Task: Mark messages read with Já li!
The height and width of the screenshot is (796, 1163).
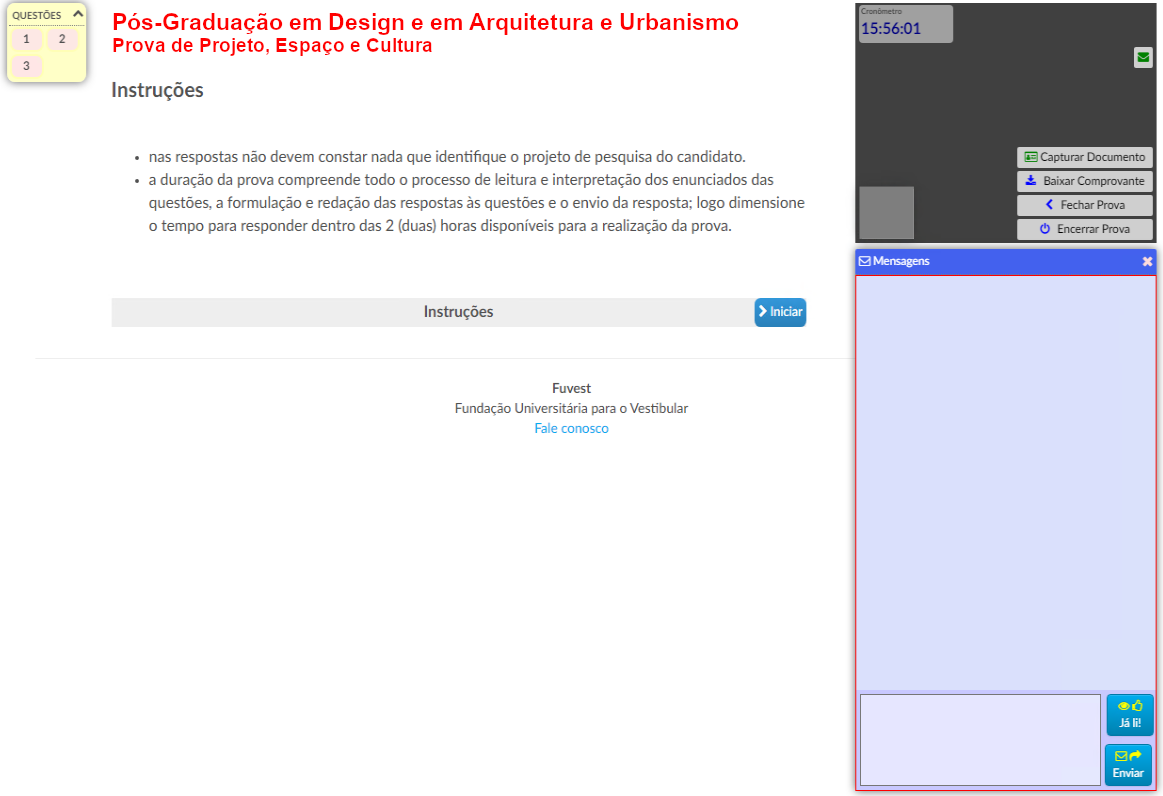Action: pyautogui.click(x=1129, y=714)
